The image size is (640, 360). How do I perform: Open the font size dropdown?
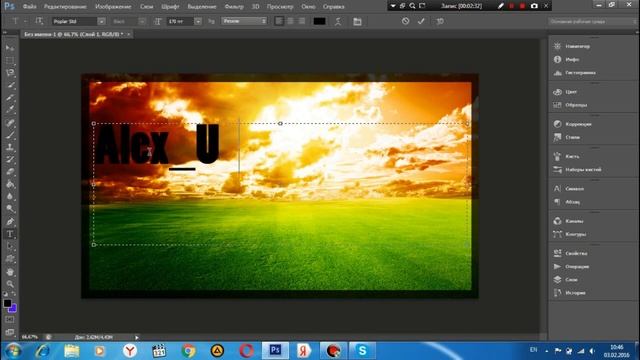click(198, 21)
